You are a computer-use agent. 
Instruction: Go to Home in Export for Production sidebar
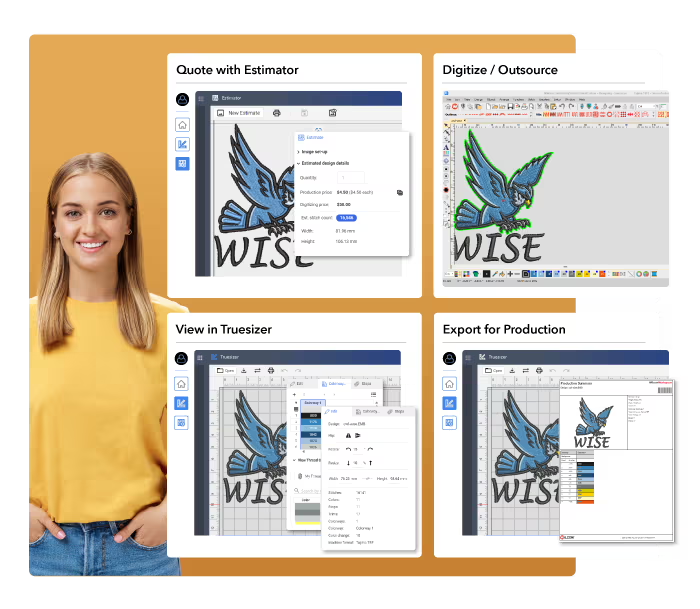(449, 384)
